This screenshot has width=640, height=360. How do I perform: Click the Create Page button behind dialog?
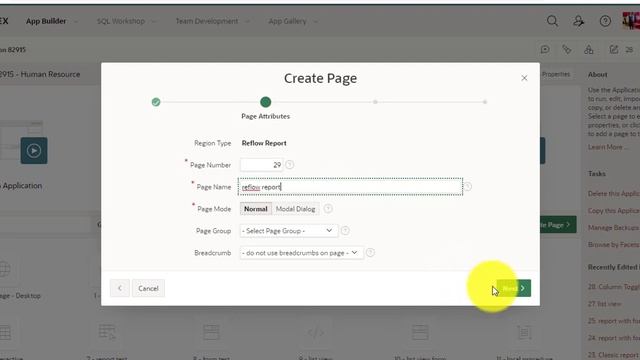[557, 224]
